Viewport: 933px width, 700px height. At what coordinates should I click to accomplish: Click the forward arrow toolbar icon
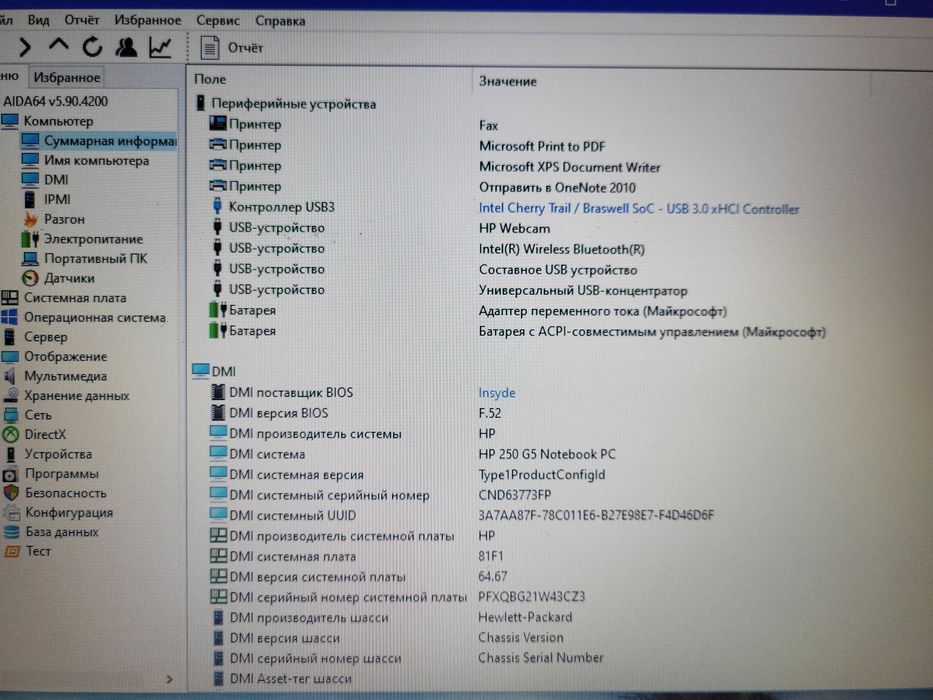click(x=24, y=47)
